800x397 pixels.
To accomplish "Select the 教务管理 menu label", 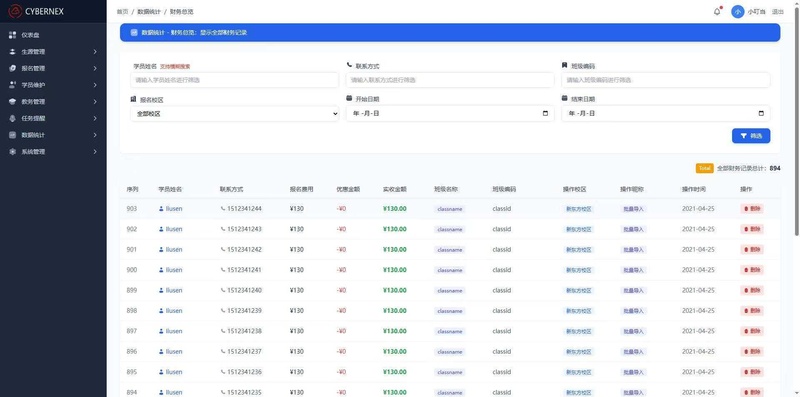I will point(33,102).
